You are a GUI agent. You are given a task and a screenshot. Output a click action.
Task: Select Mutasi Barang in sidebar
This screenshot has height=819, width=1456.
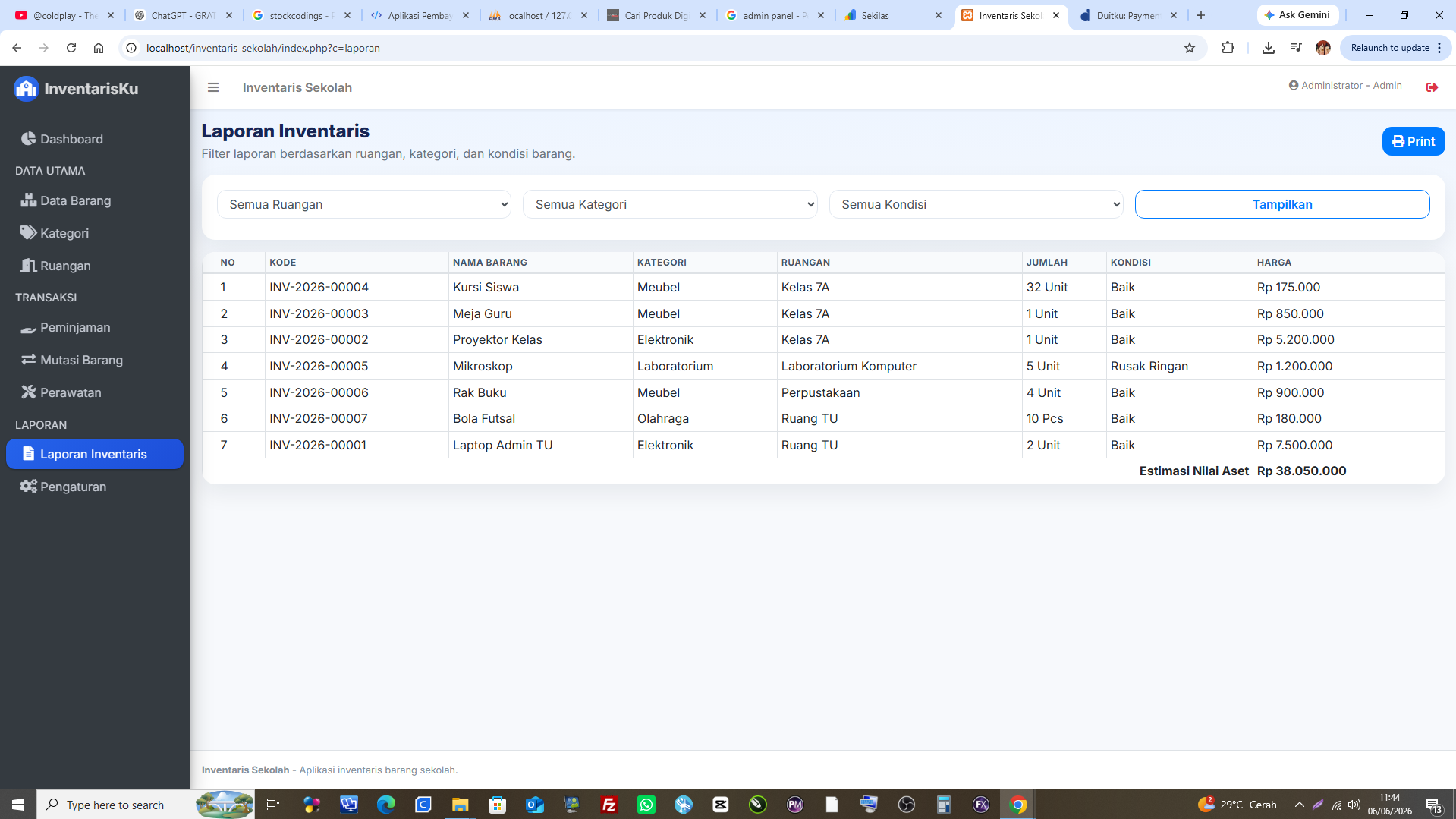[x=95, y=360]
